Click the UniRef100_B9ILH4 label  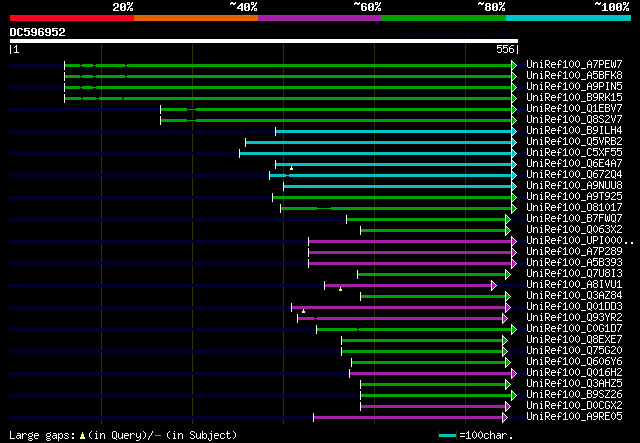point(574,131)
